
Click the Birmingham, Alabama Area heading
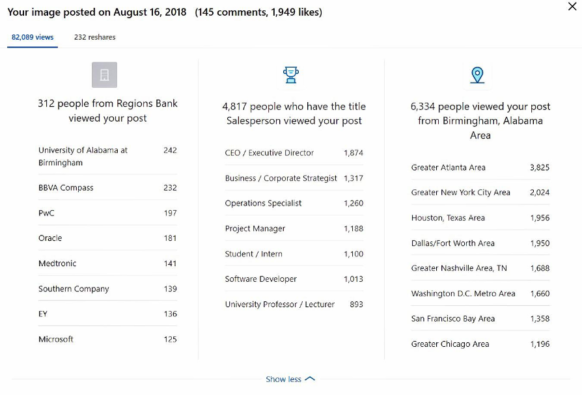(480, 121)
